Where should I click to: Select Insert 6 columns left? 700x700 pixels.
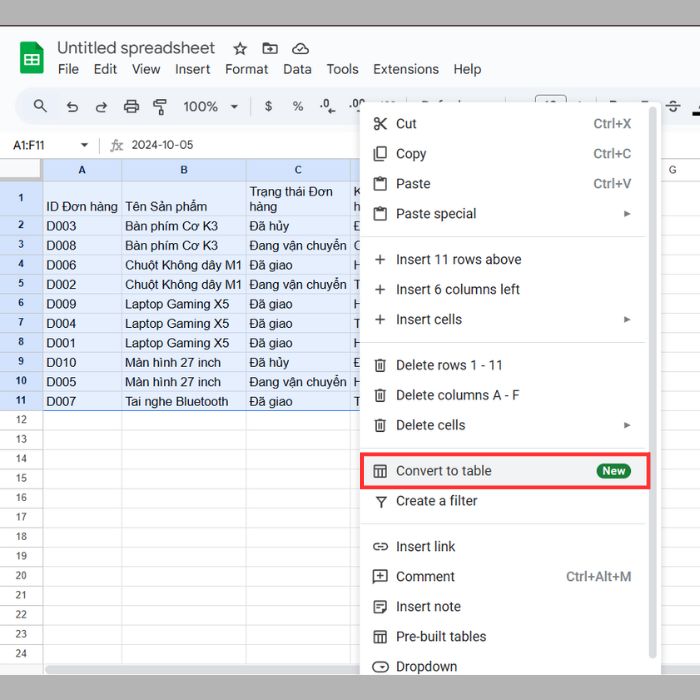(x=504, y=289)
